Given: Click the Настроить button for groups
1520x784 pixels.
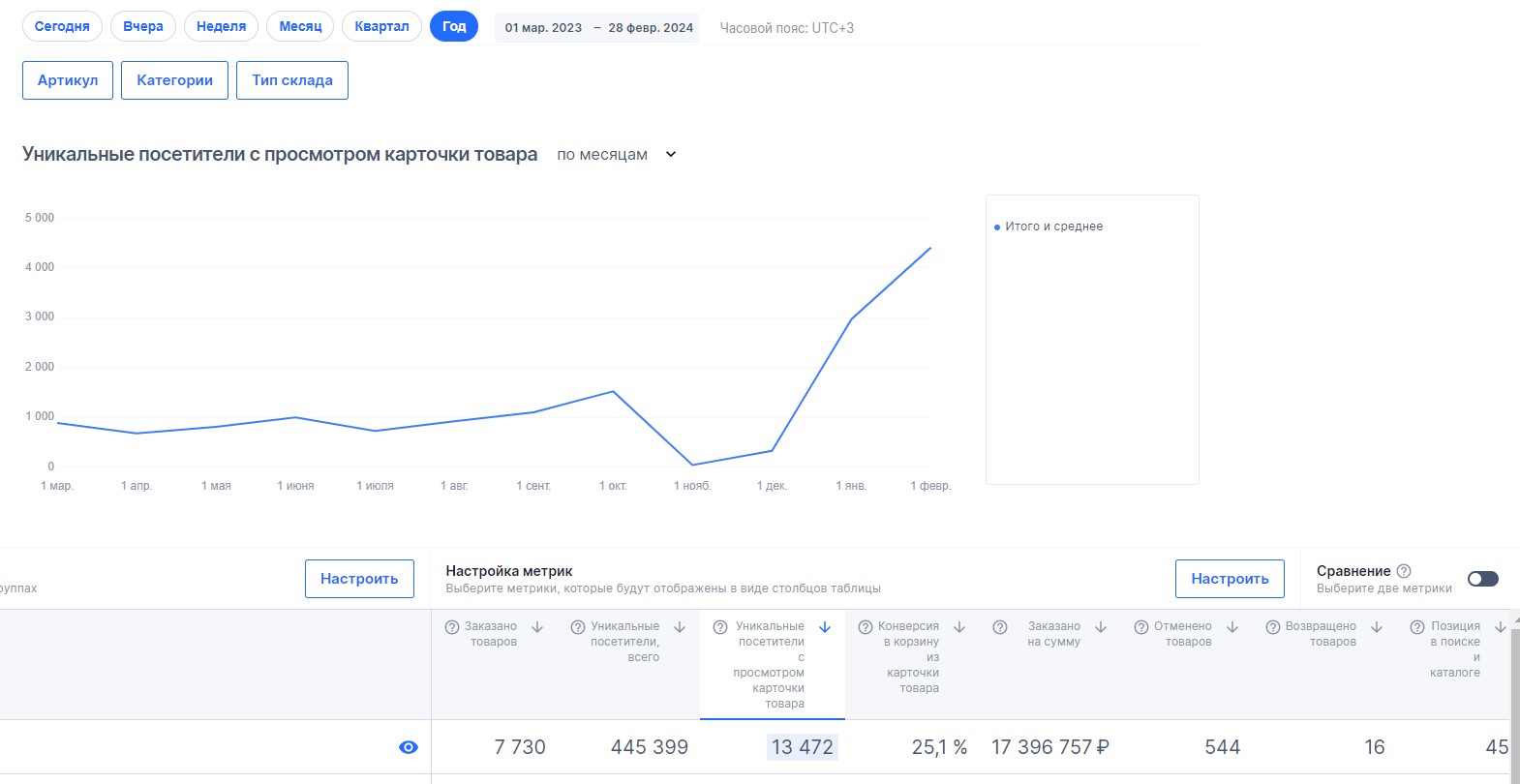Looking at the screenshot, I should [359, 579].
